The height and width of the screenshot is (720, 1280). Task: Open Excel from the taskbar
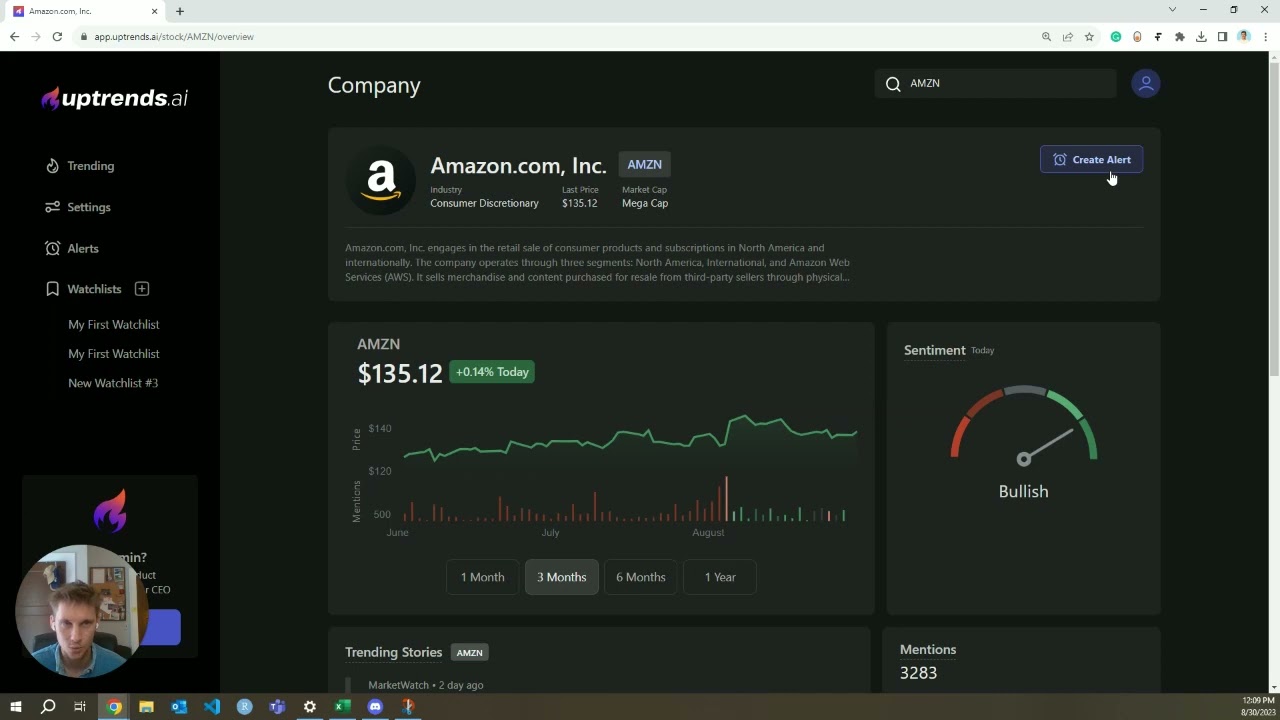point(342,707)
